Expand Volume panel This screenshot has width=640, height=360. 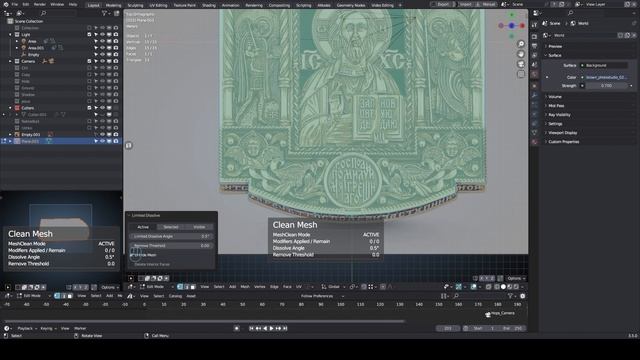[555, 97]
